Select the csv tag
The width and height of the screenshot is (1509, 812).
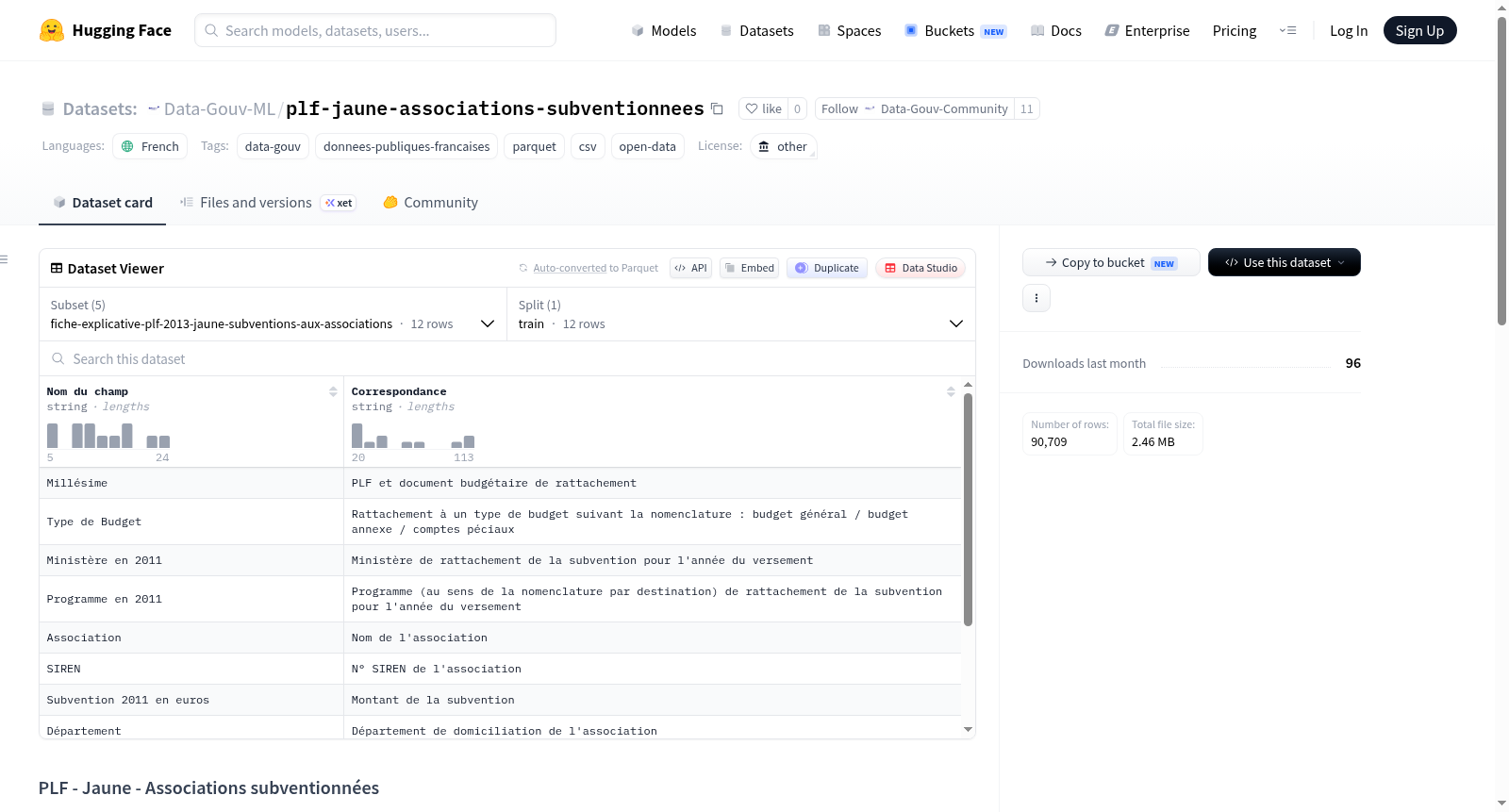tap(588, 146)
